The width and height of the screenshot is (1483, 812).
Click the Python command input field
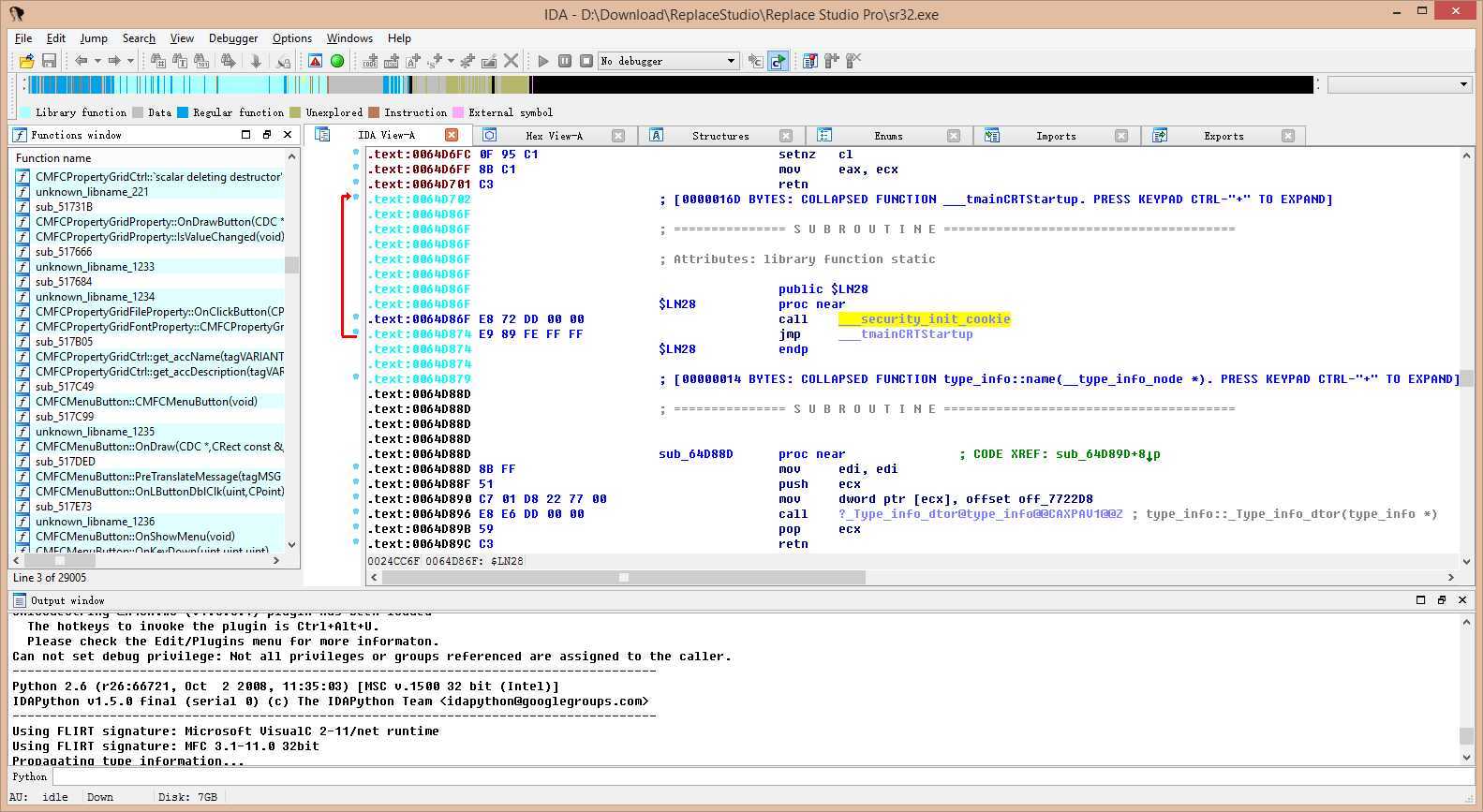[x=763, y=777]
